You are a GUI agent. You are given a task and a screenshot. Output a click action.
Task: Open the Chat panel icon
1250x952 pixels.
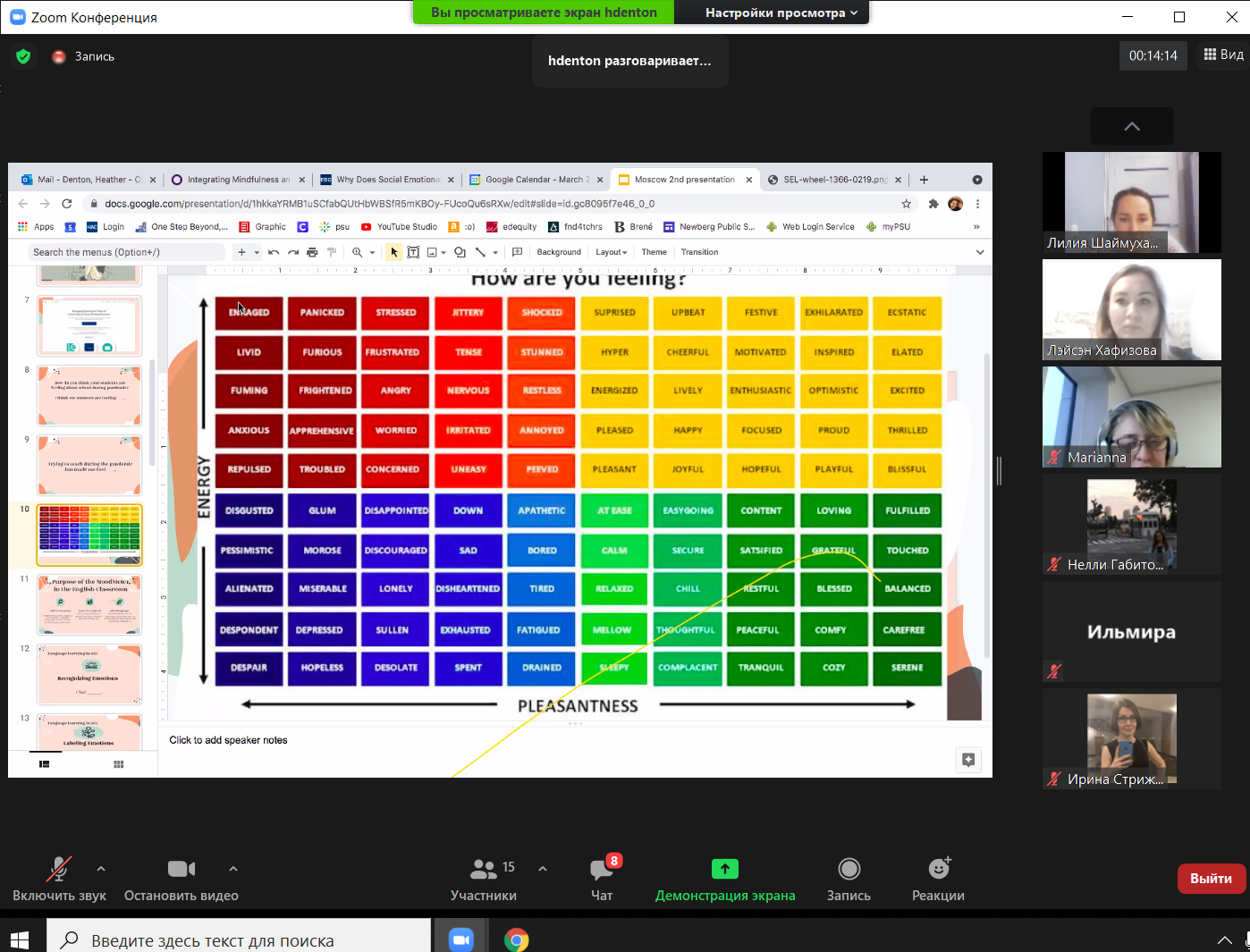click(602, 870)
